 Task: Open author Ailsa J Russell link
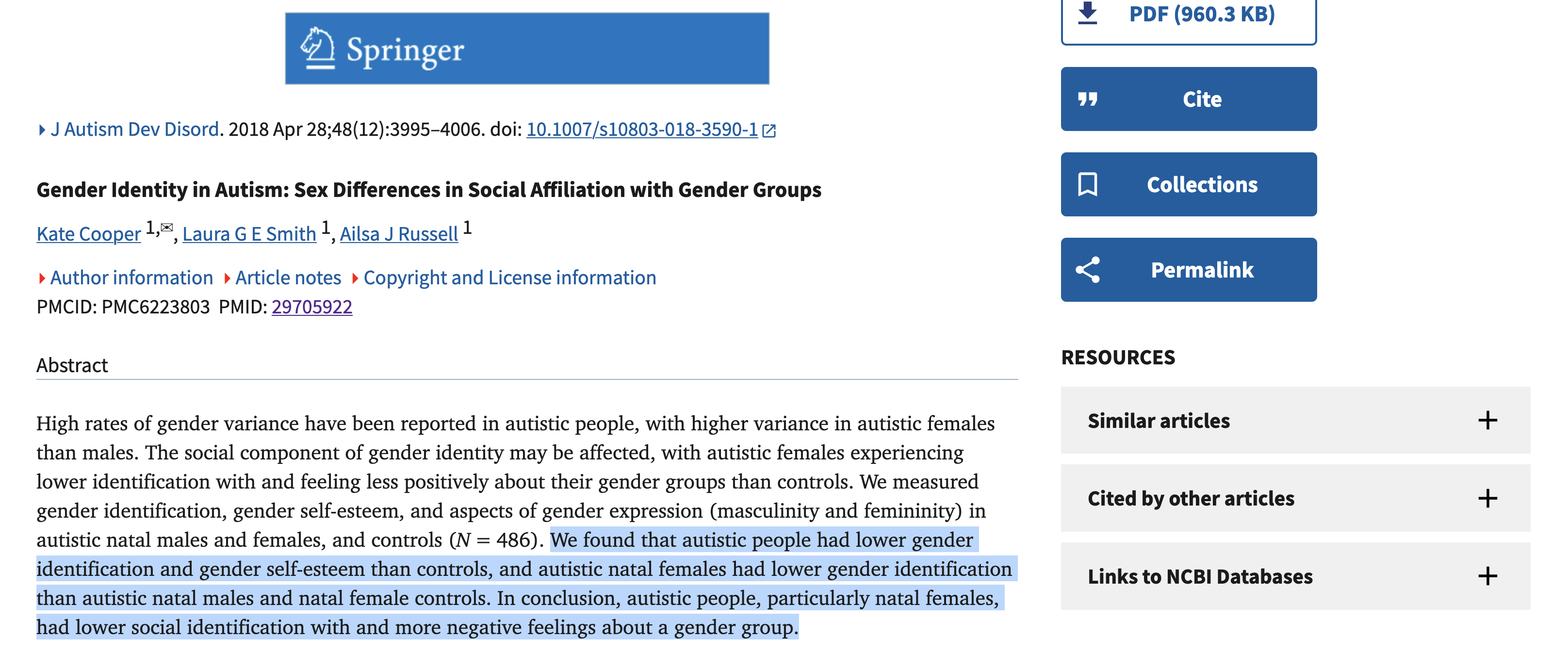399,234
